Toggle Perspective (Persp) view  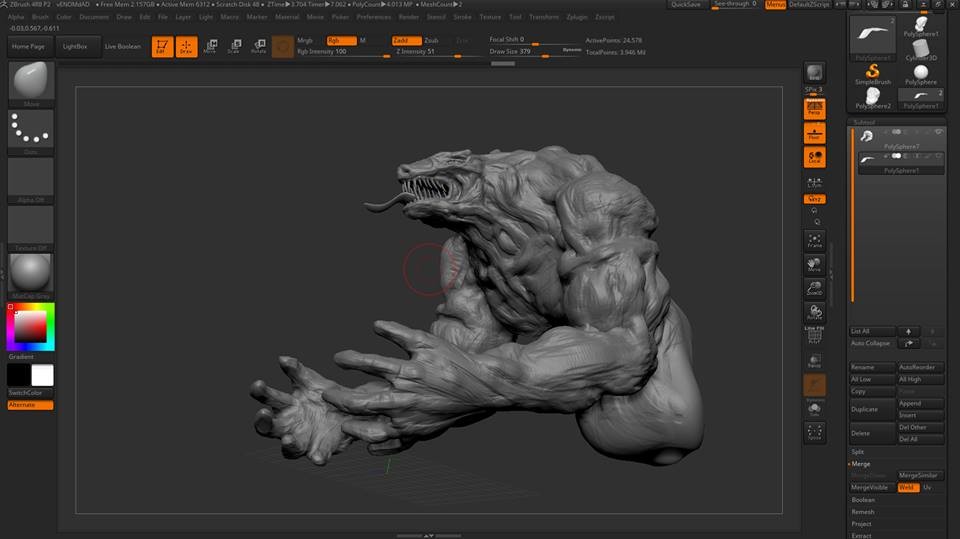pos(815,107)
